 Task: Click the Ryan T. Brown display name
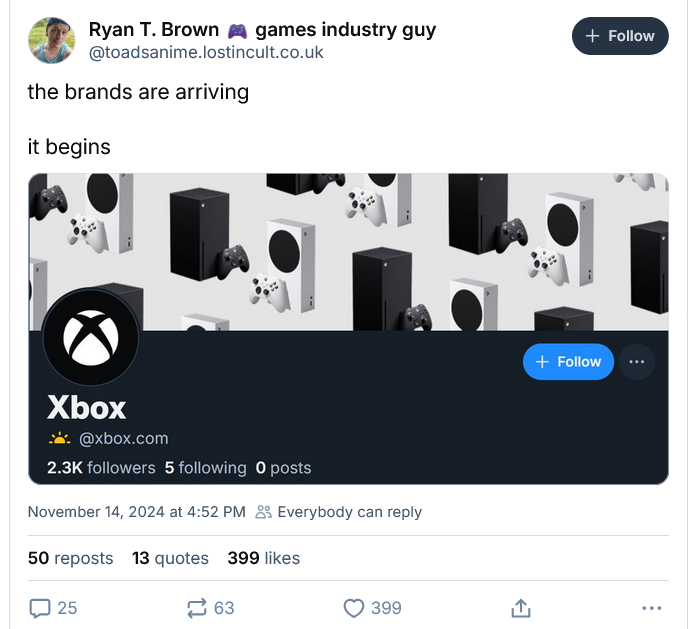click(154, 30)
